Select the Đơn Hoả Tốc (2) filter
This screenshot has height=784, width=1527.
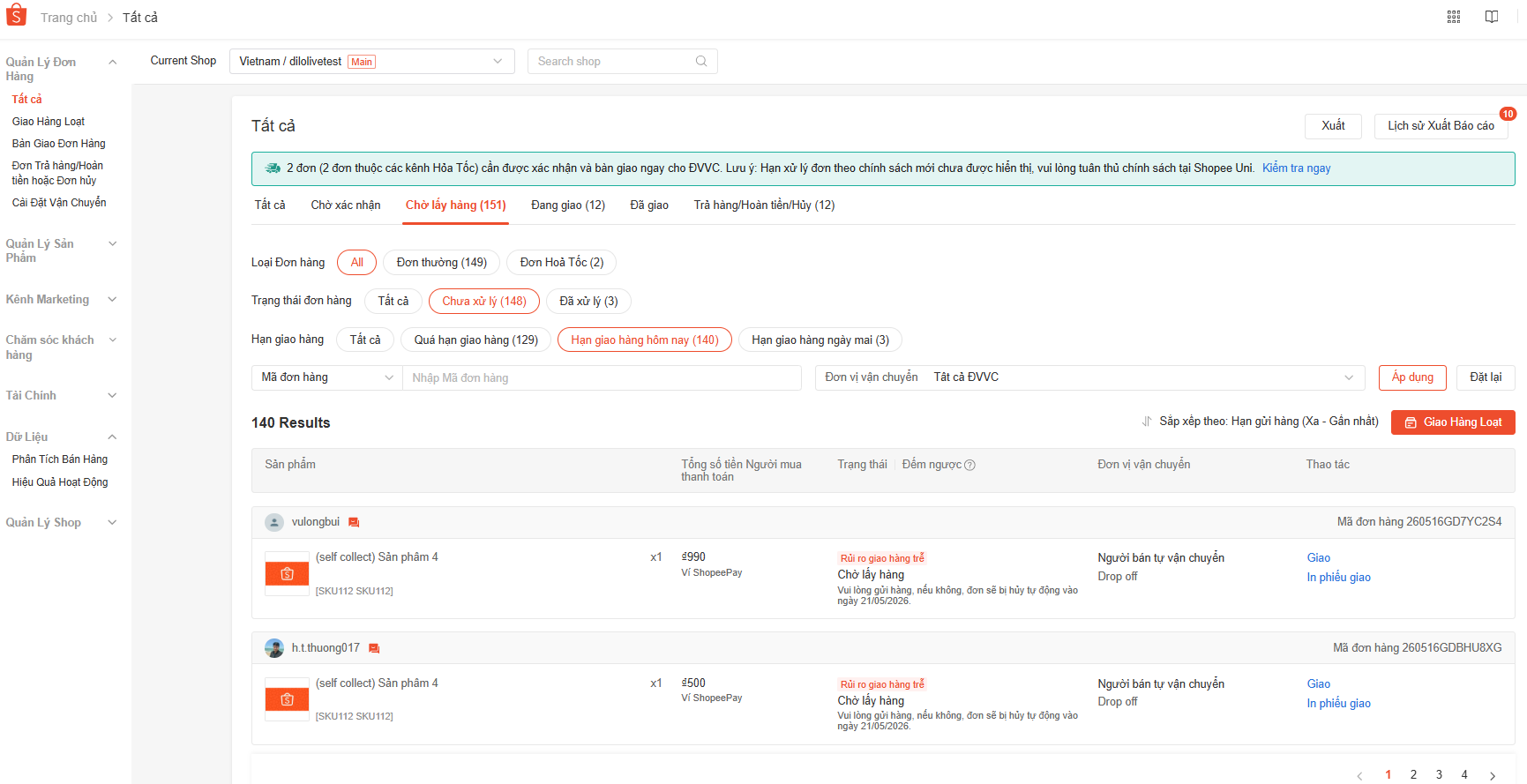(x=562, y=263)
